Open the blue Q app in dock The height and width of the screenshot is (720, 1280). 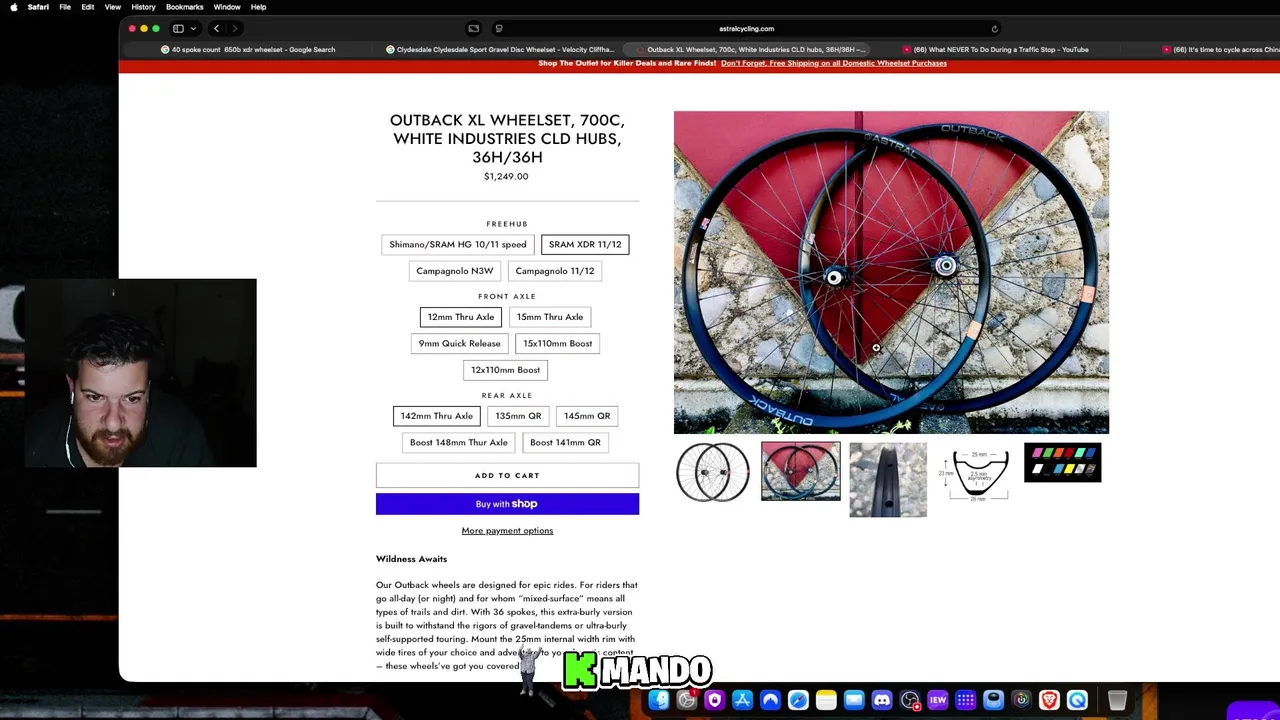[x=1077, y=701]
